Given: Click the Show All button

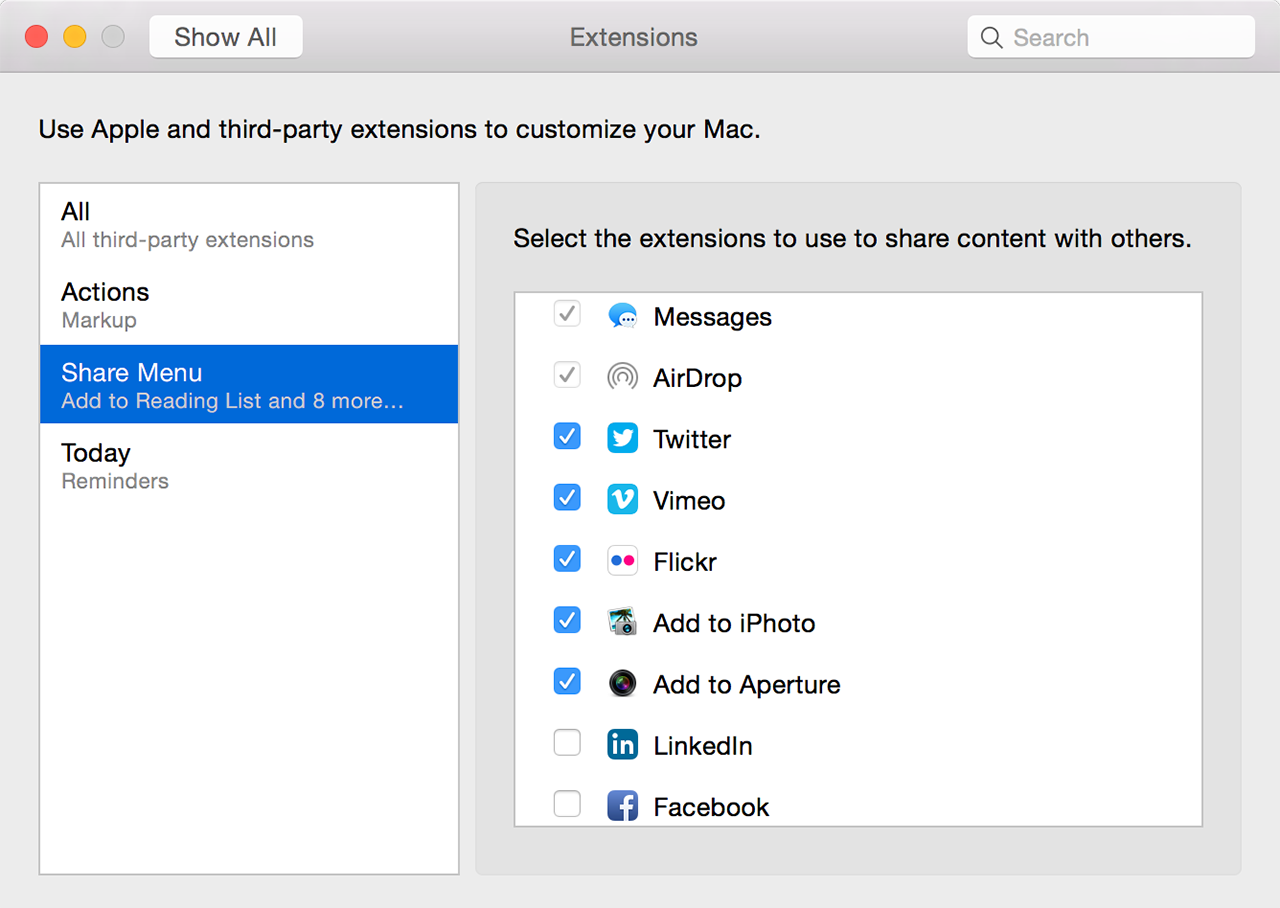Looking at the screenshot, I should pyautogui.click(x=226, y=37).
